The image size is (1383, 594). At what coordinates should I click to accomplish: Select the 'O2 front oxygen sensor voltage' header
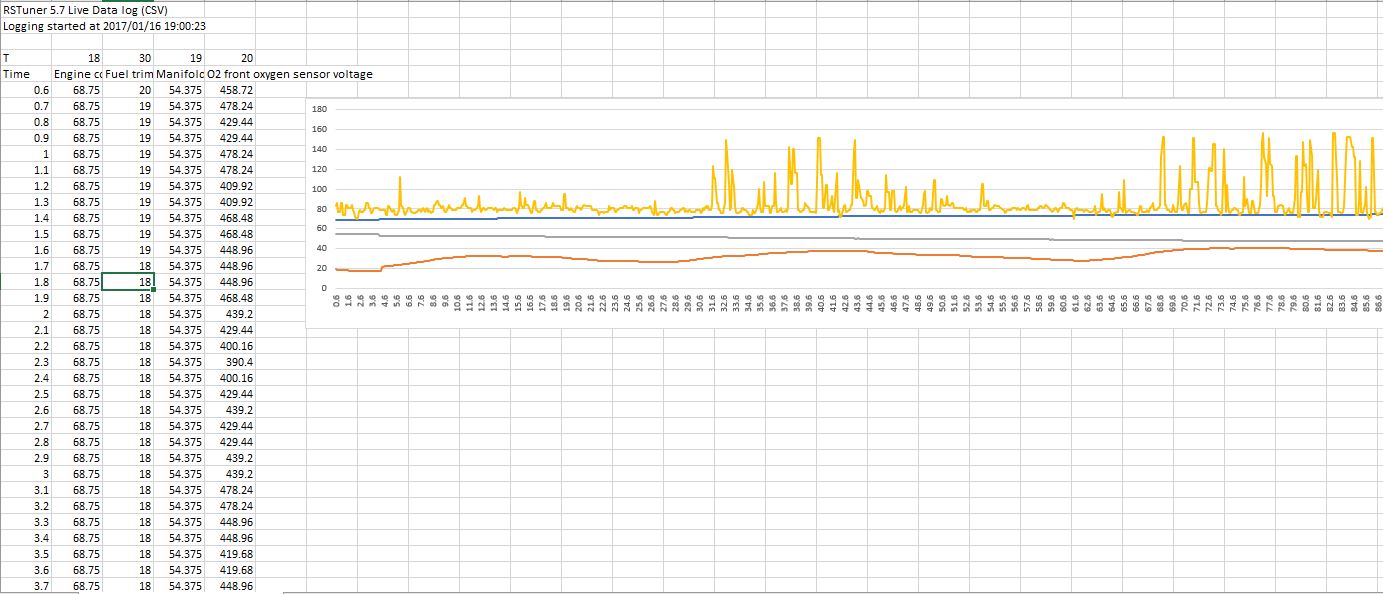[x=290, y=74]
